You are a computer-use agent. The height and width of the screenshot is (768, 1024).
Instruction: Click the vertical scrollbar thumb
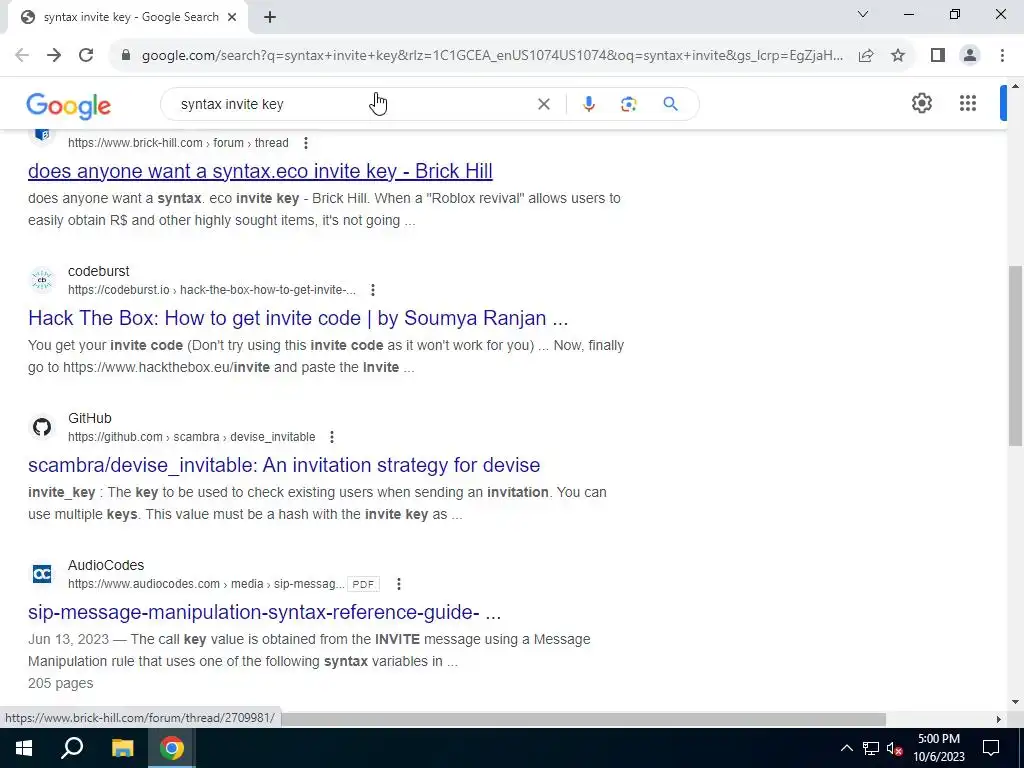[1015, 356]
